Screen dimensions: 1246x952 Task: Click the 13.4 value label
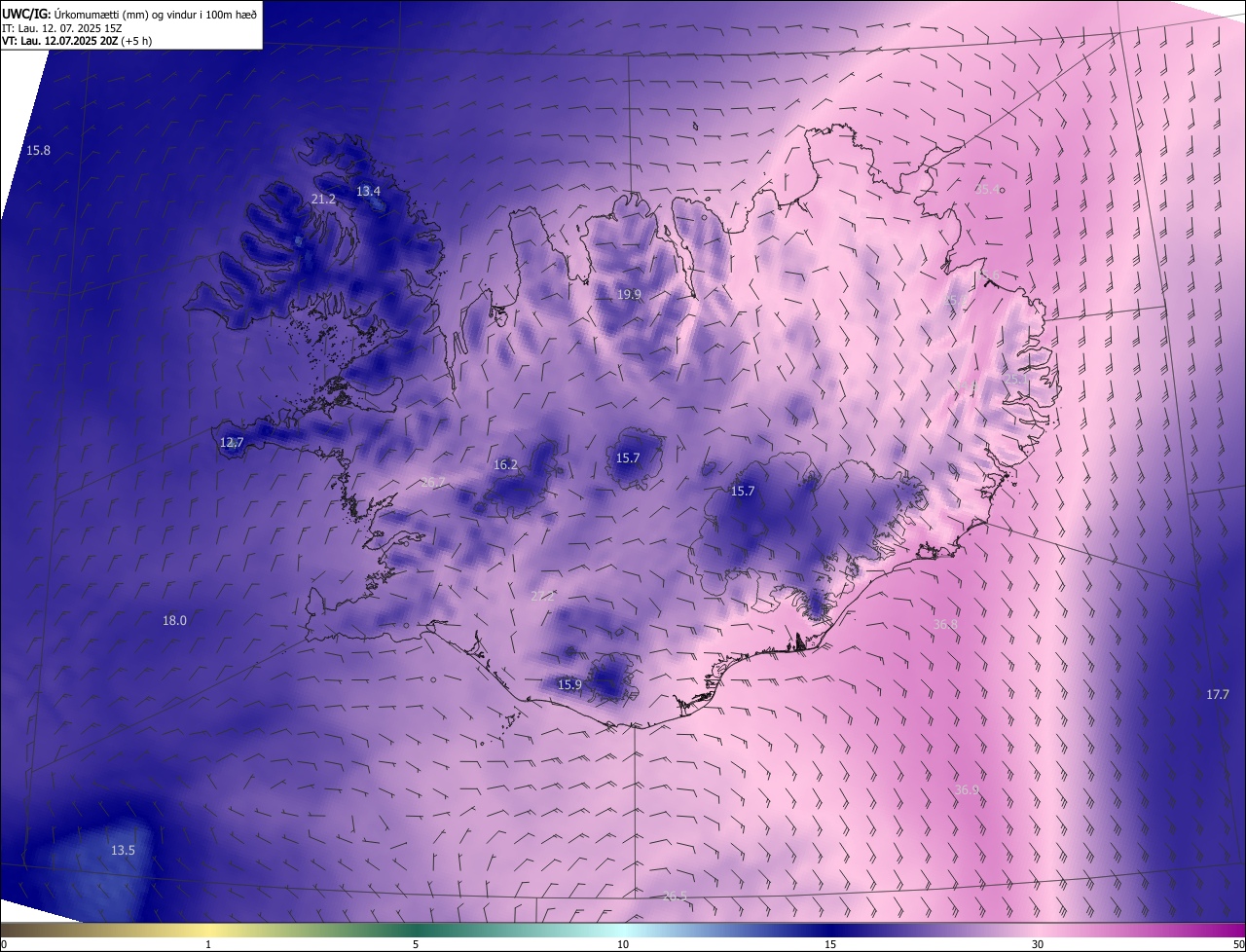point(368,191)
